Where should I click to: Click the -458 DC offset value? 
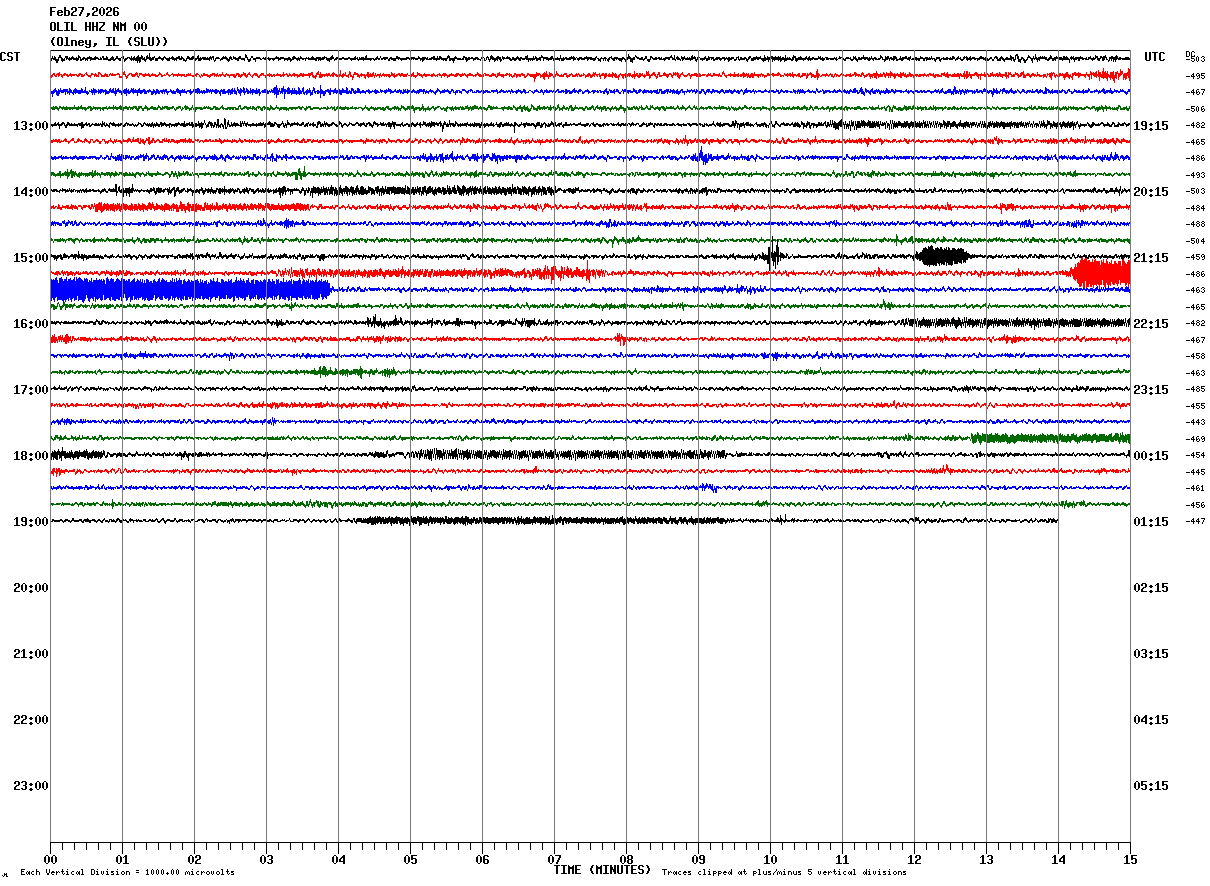[1195, 356]
